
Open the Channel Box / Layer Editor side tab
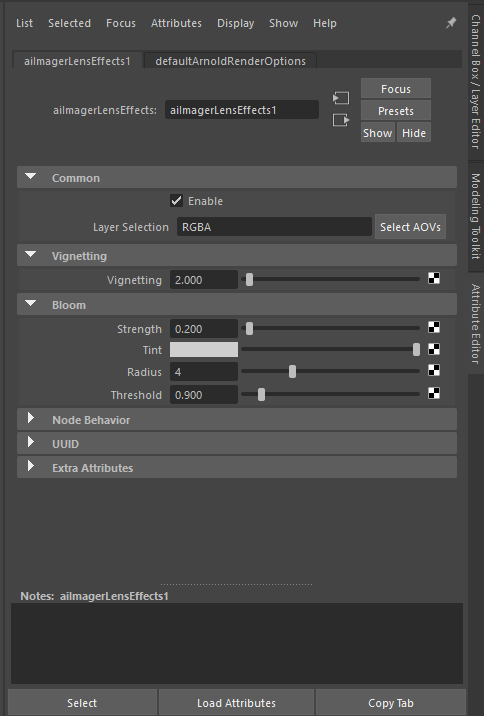pos(476,81)
